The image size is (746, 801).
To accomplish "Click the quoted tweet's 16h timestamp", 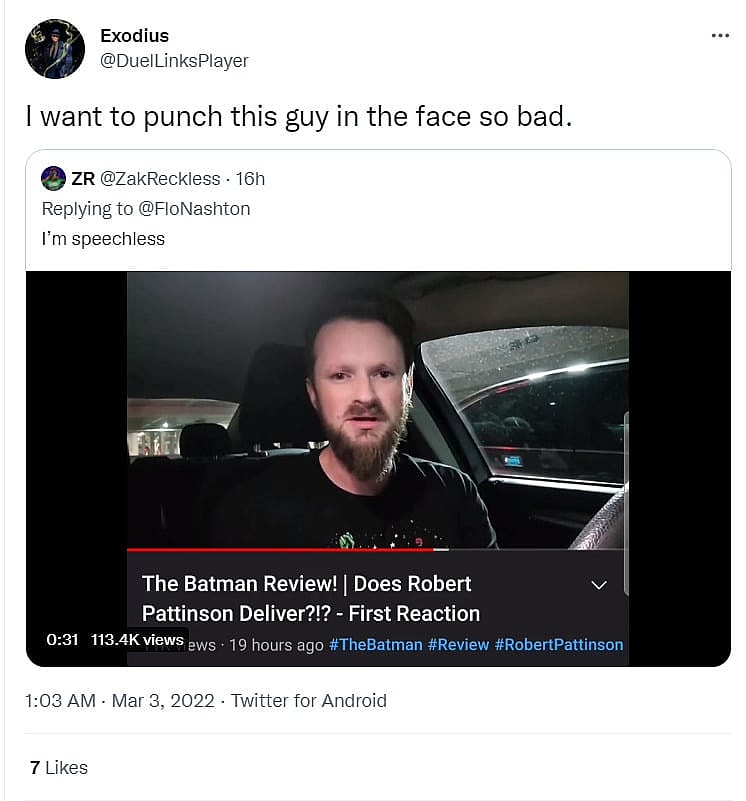I will click(x=250, y=179).
